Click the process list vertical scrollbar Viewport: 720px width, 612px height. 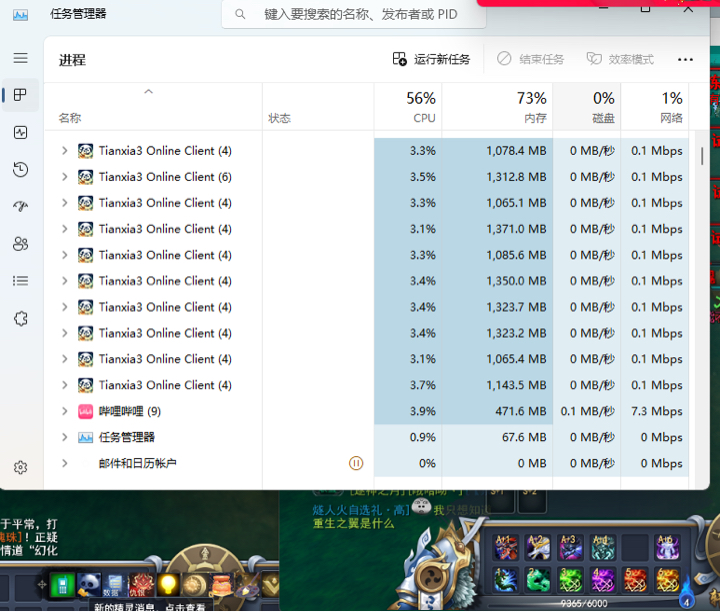pos(702,156)
